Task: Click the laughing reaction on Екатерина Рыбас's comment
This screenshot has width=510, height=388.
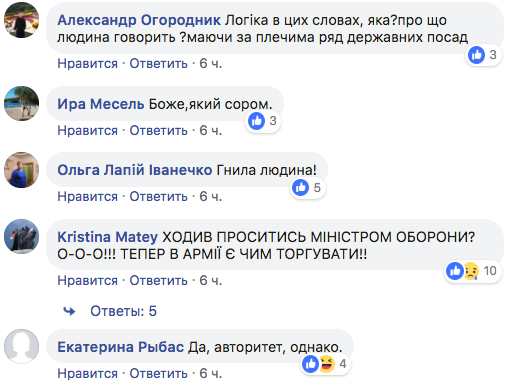Action: click(x=326, y=364)
